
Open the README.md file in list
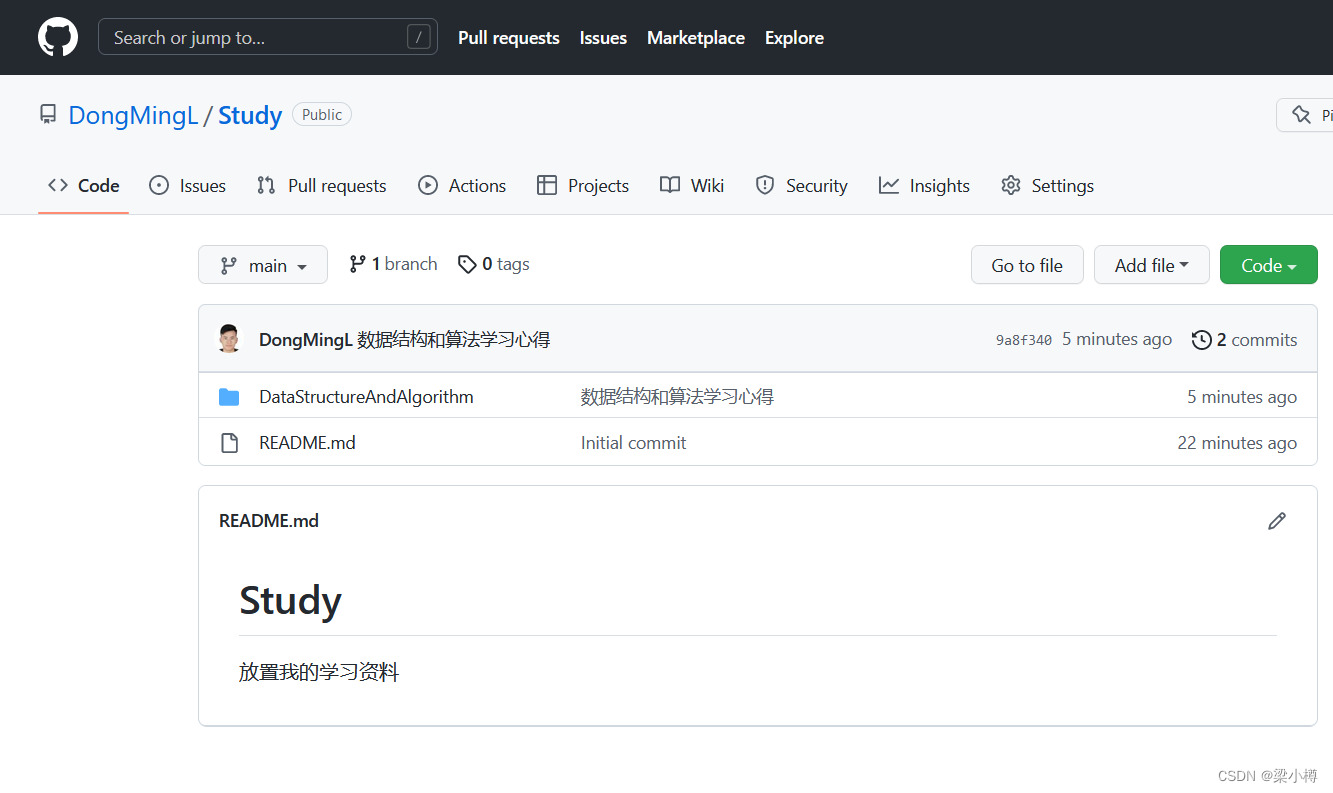coord(307,443)
